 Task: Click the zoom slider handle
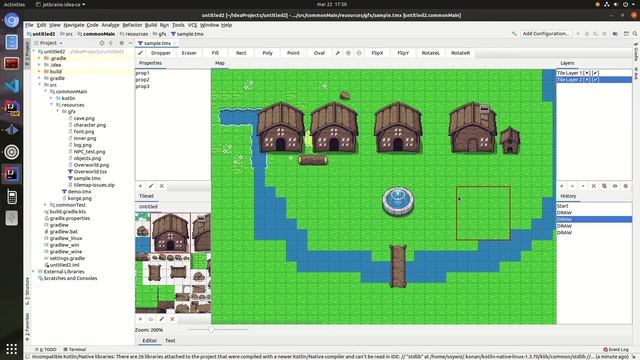coord(211,329)
